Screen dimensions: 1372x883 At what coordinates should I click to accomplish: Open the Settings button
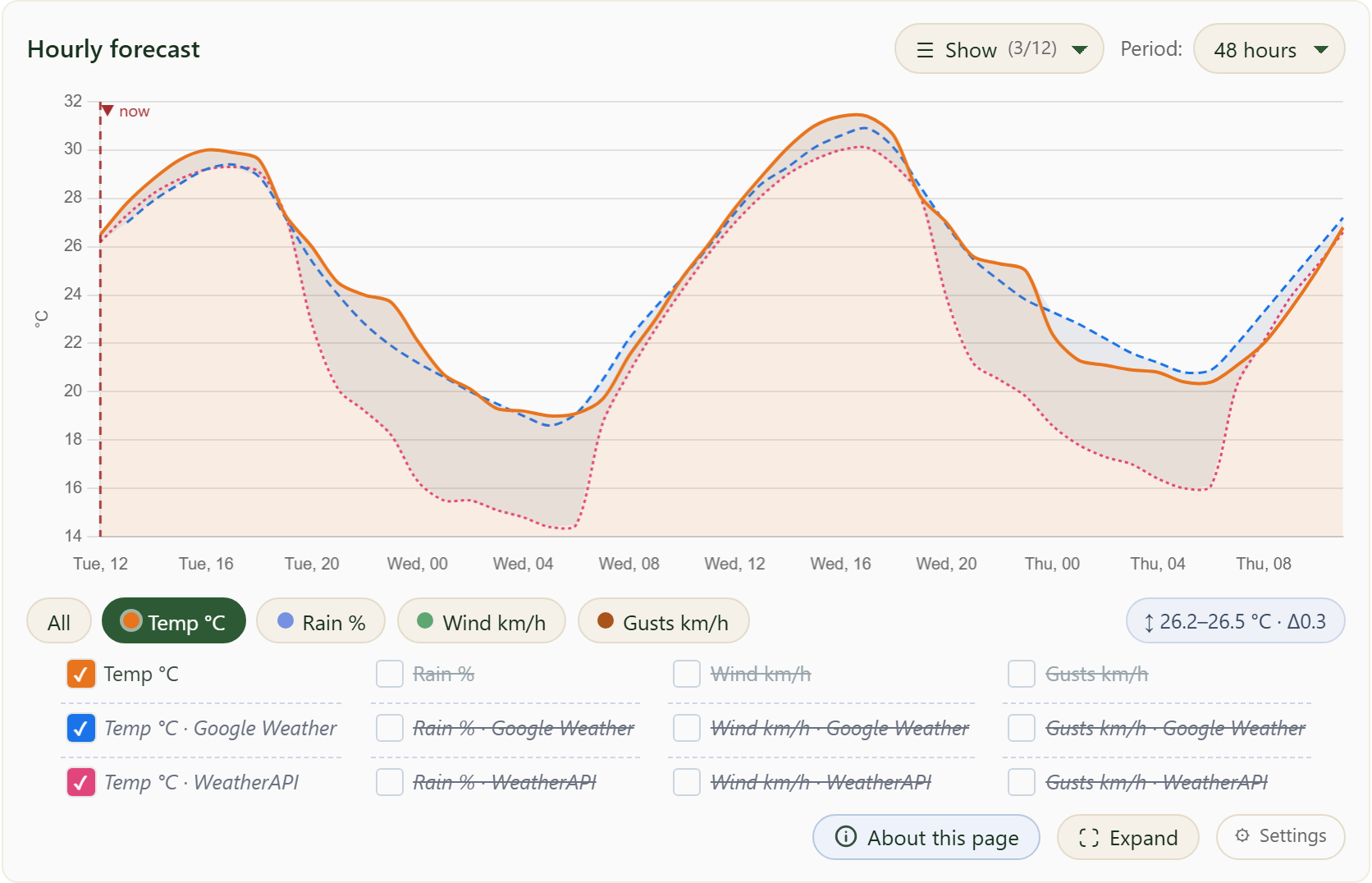1281,837
